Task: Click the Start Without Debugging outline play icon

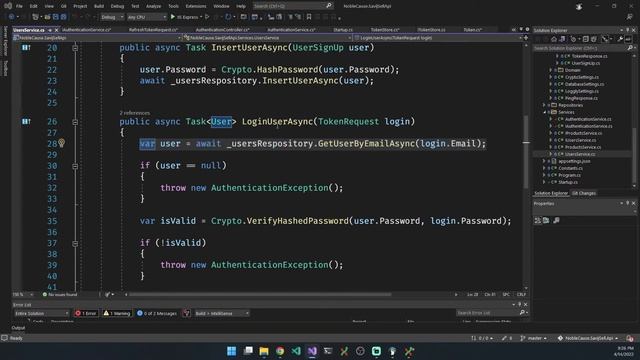Action: [x=207, y=17]
